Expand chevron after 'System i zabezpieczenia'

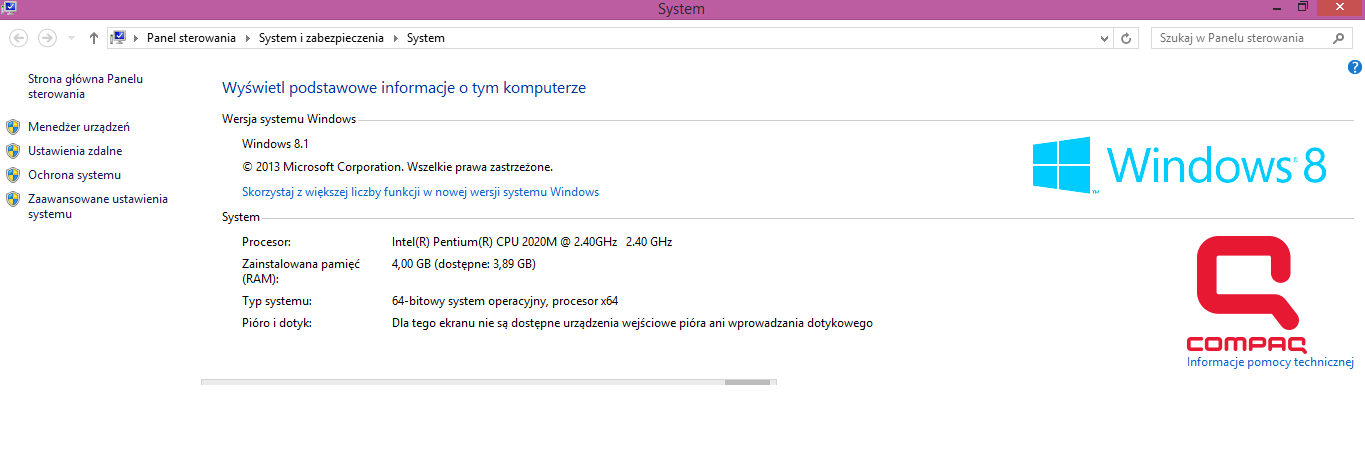395,38
